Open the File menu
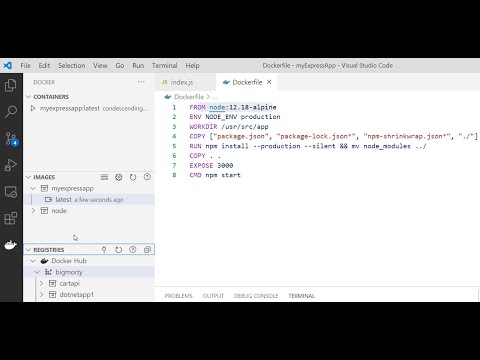The width and height of the screenshot is (480, 360). pos(25,65)
